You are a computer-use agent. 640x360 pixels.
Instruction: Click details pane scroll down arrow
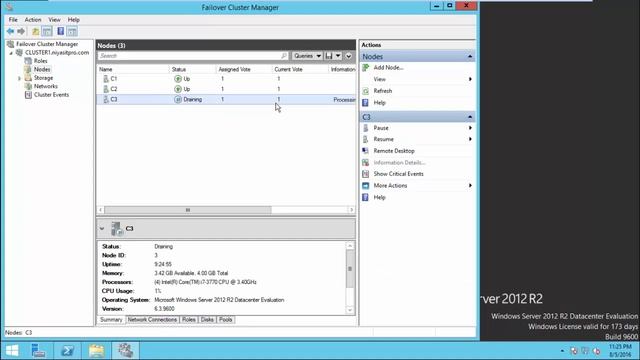tap(350, 310)
